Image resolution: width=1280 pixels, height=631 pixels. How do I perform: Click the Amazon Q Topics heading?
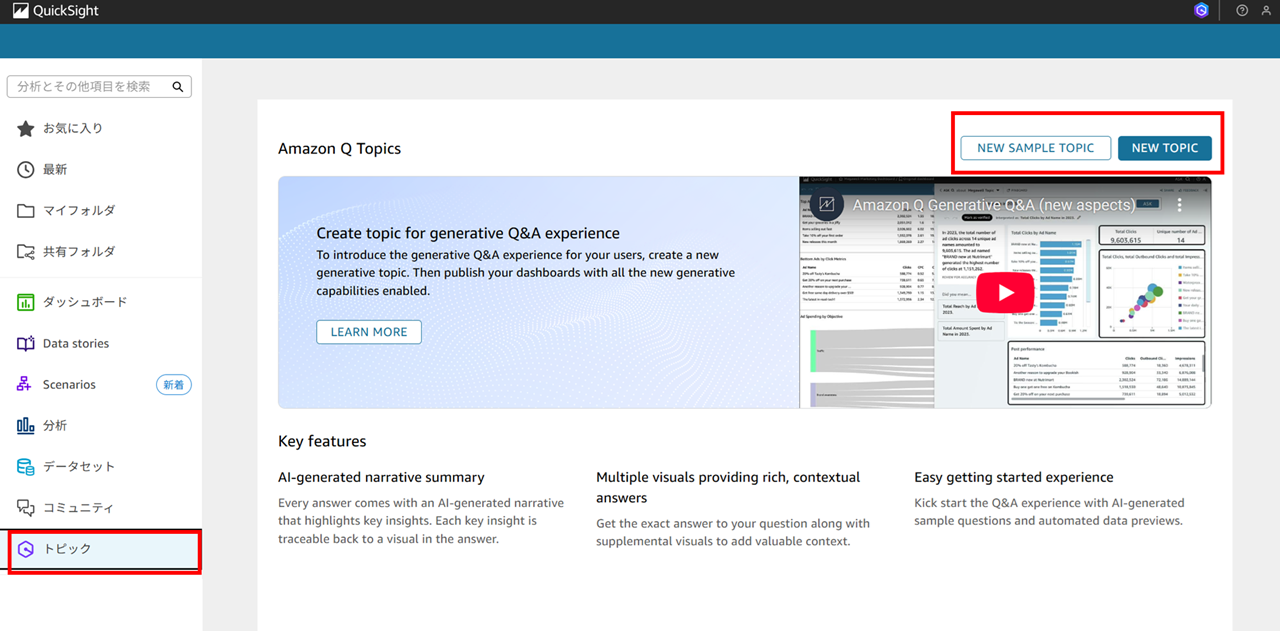[x=339, y=148]
